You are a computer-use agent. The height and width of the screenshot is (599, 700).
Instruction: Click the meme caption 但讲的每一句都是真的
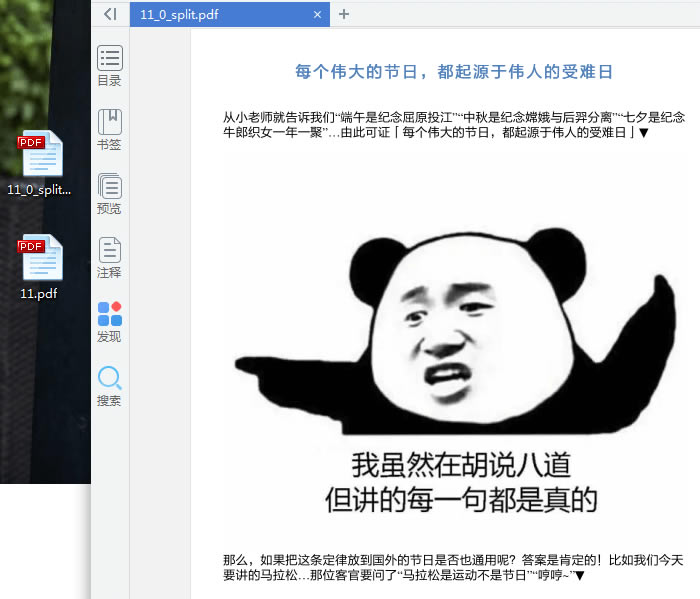point(460,498)
